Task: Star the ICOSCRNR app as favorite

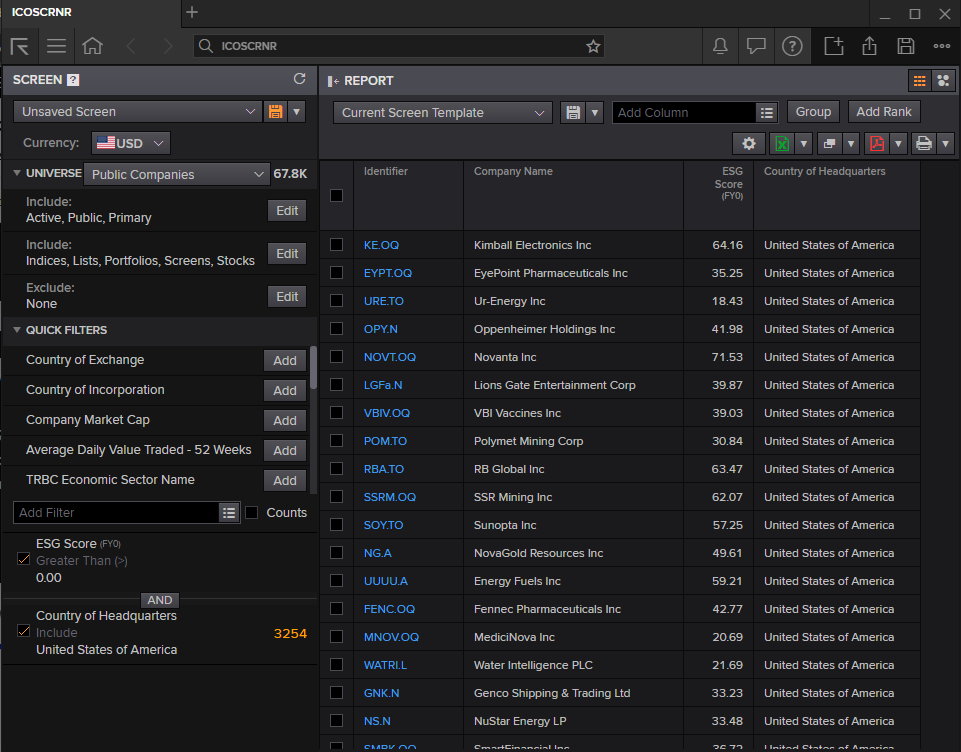Action: point(593,46)
